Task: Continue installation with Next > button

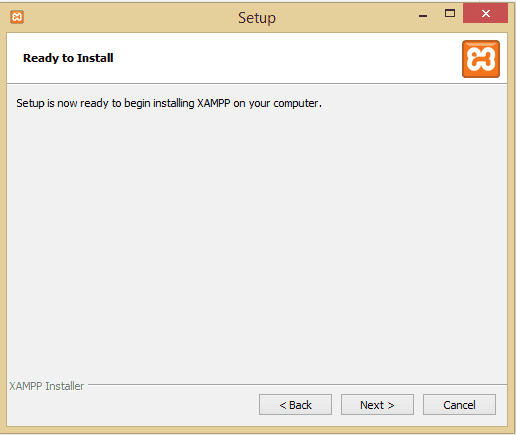Action: tap(377, 405)
